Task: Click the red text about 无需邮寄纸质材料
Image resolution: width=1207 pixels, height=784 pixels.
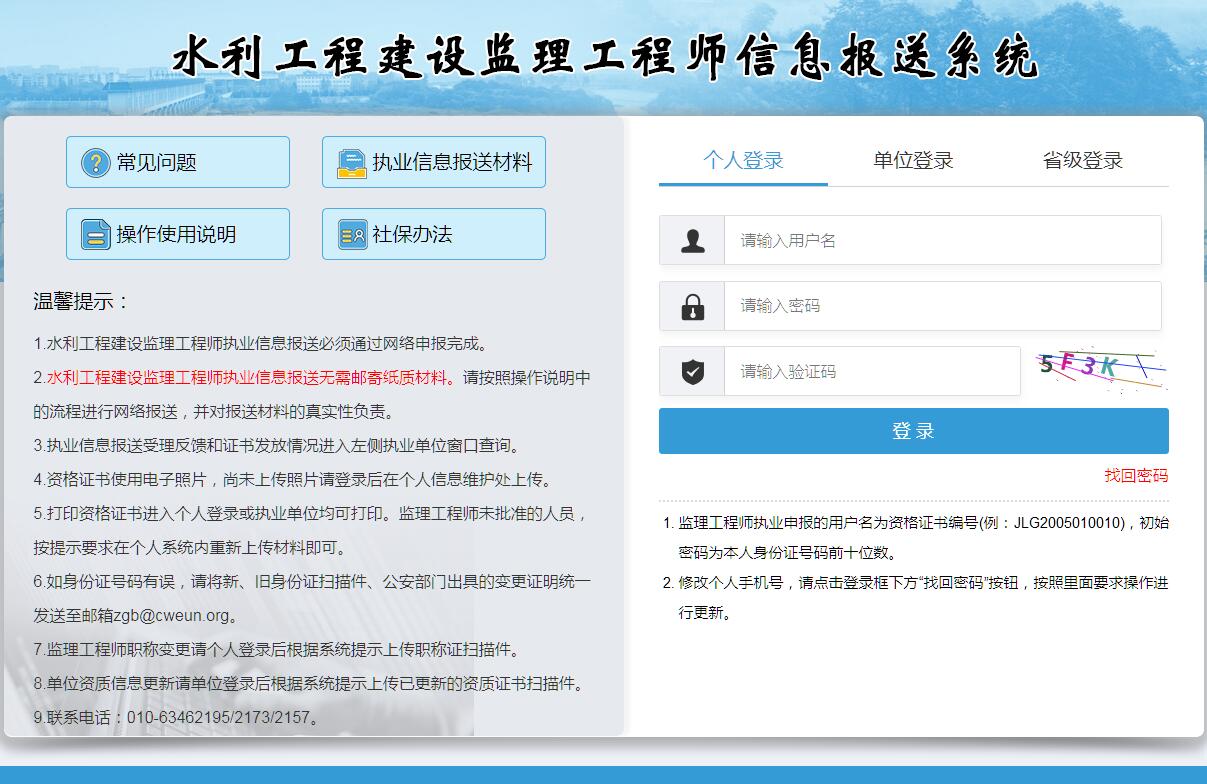Action: [254, 378]
